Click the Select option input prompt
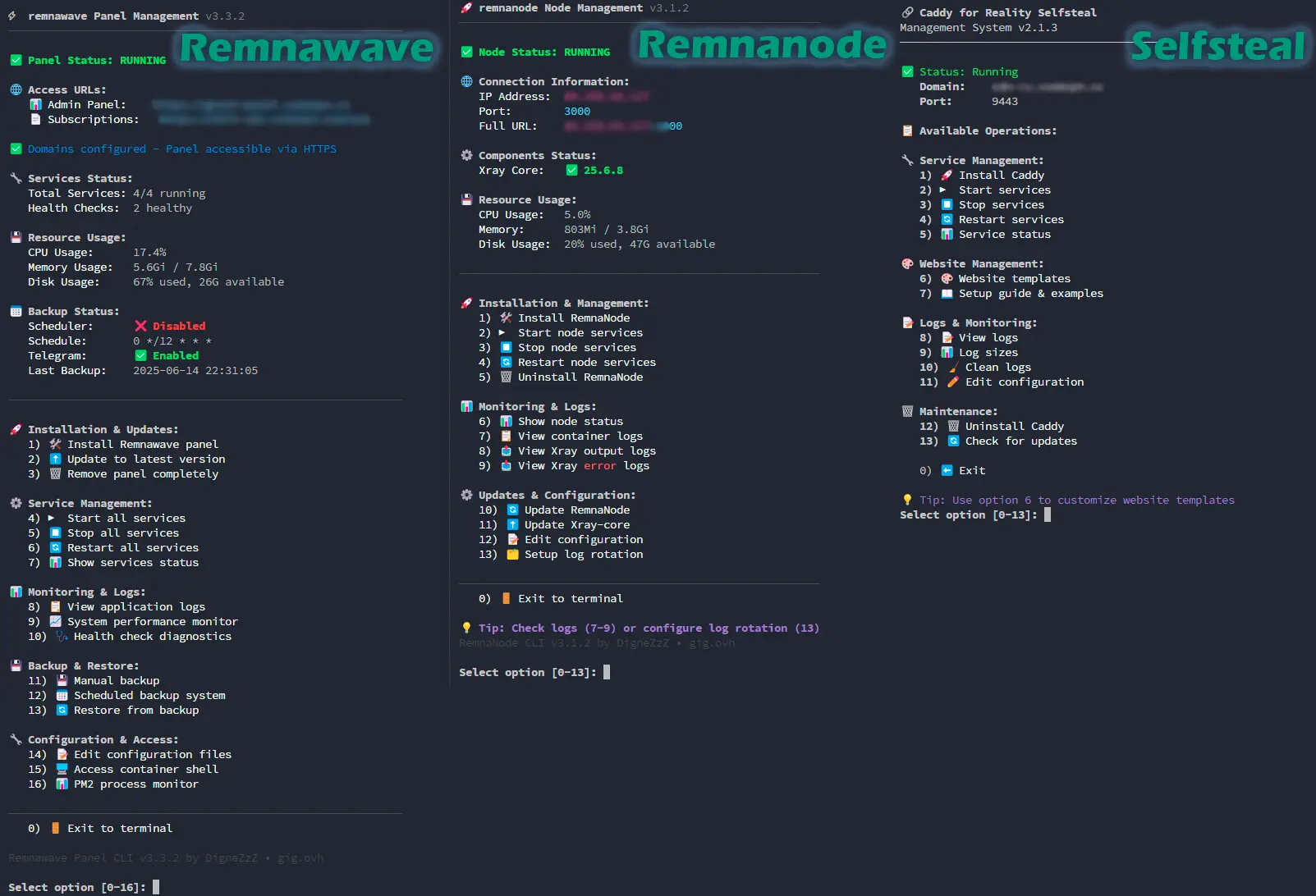The width and height of the screenshot is (1316, 896). tap(156, 887)
